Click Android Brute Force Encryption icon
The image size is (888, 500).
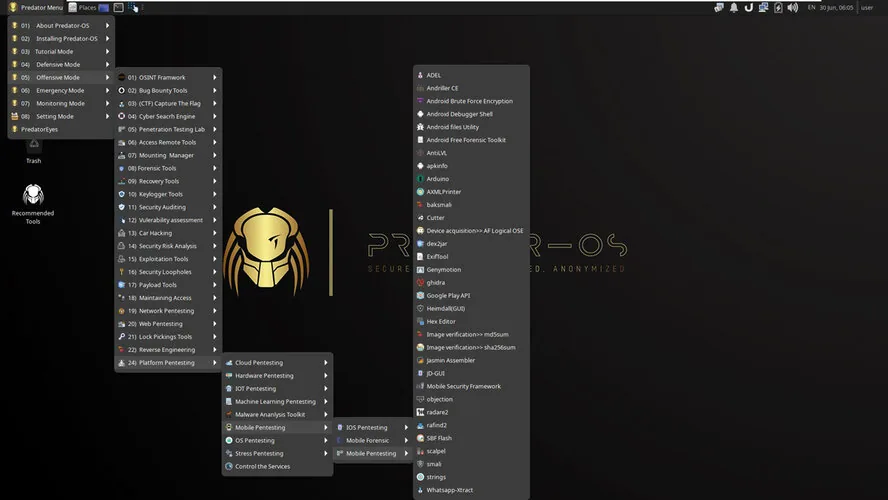[420, 101]
